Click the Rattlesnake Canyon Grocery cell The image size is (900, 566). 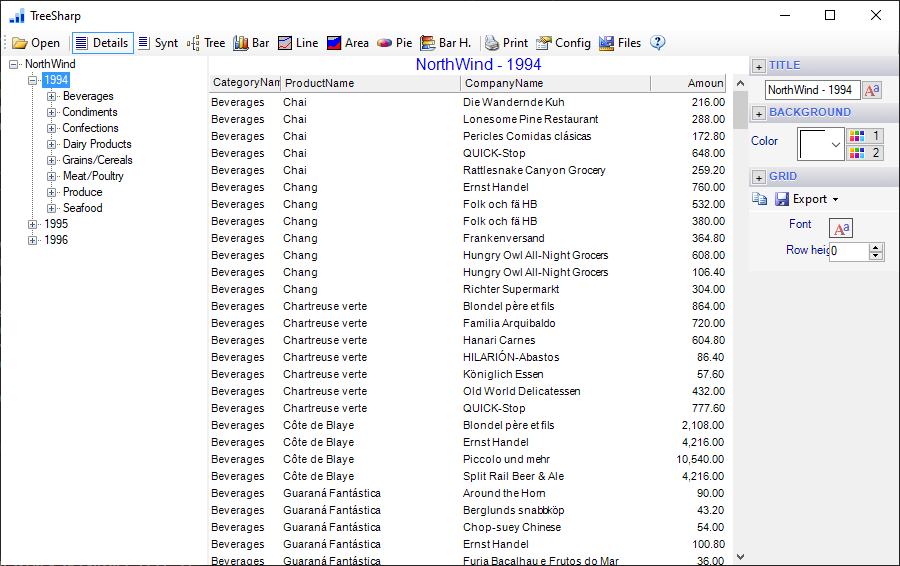click(534, 170)
